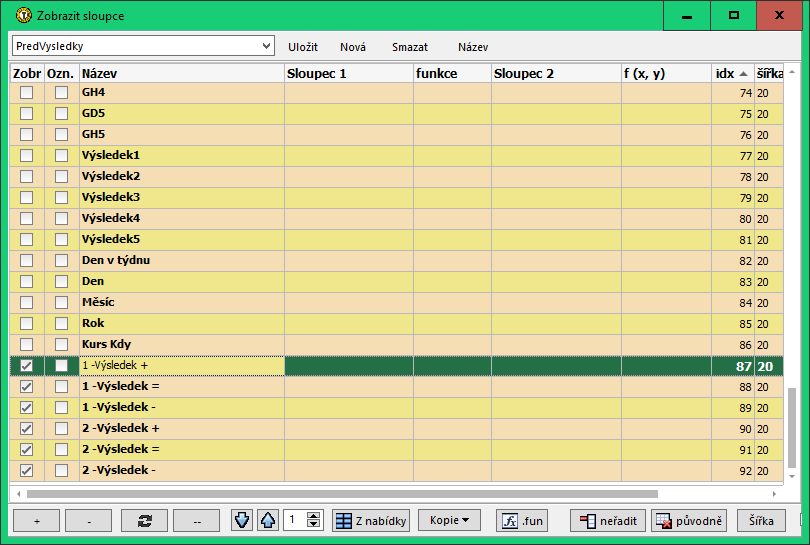Click the Sloupec 2 column header
Viewport: 810px width, 545px height.
click(x=556, y=73)
